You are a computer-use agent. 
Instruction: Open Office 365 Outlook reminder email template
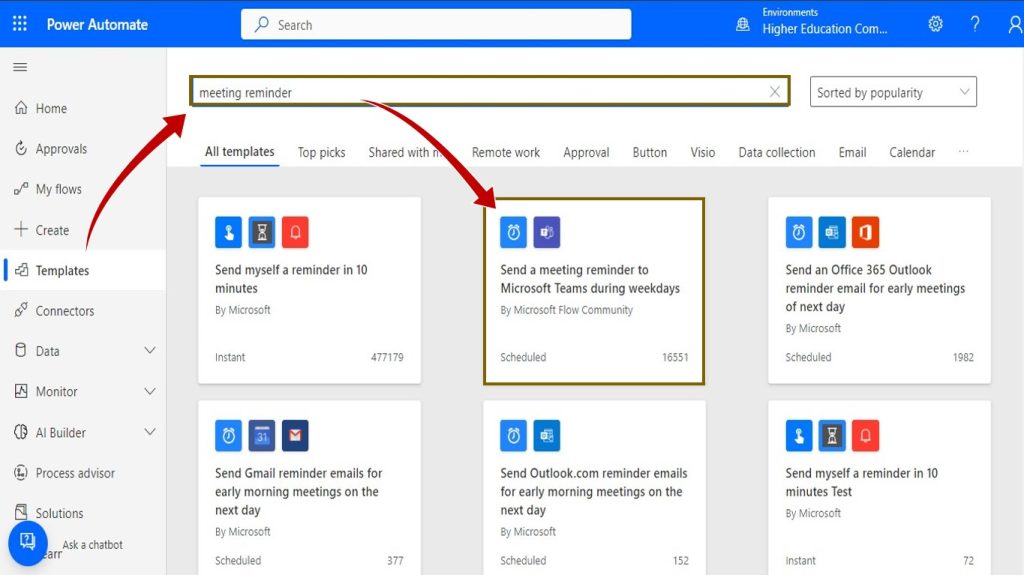coord(879,291)
